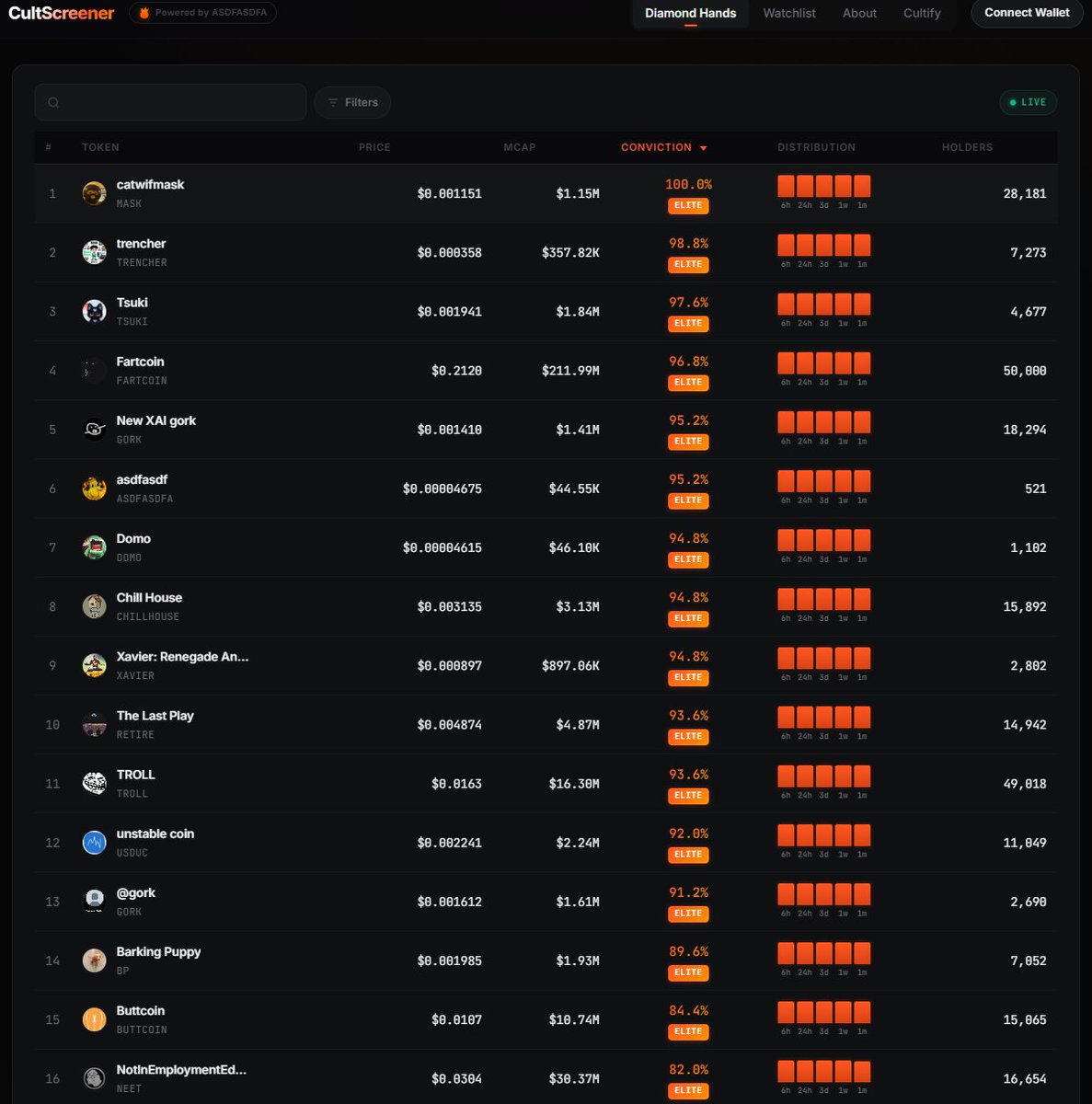Click the Chill House token name
This screenshot has width=1092, height=1104.
[149, 597]
